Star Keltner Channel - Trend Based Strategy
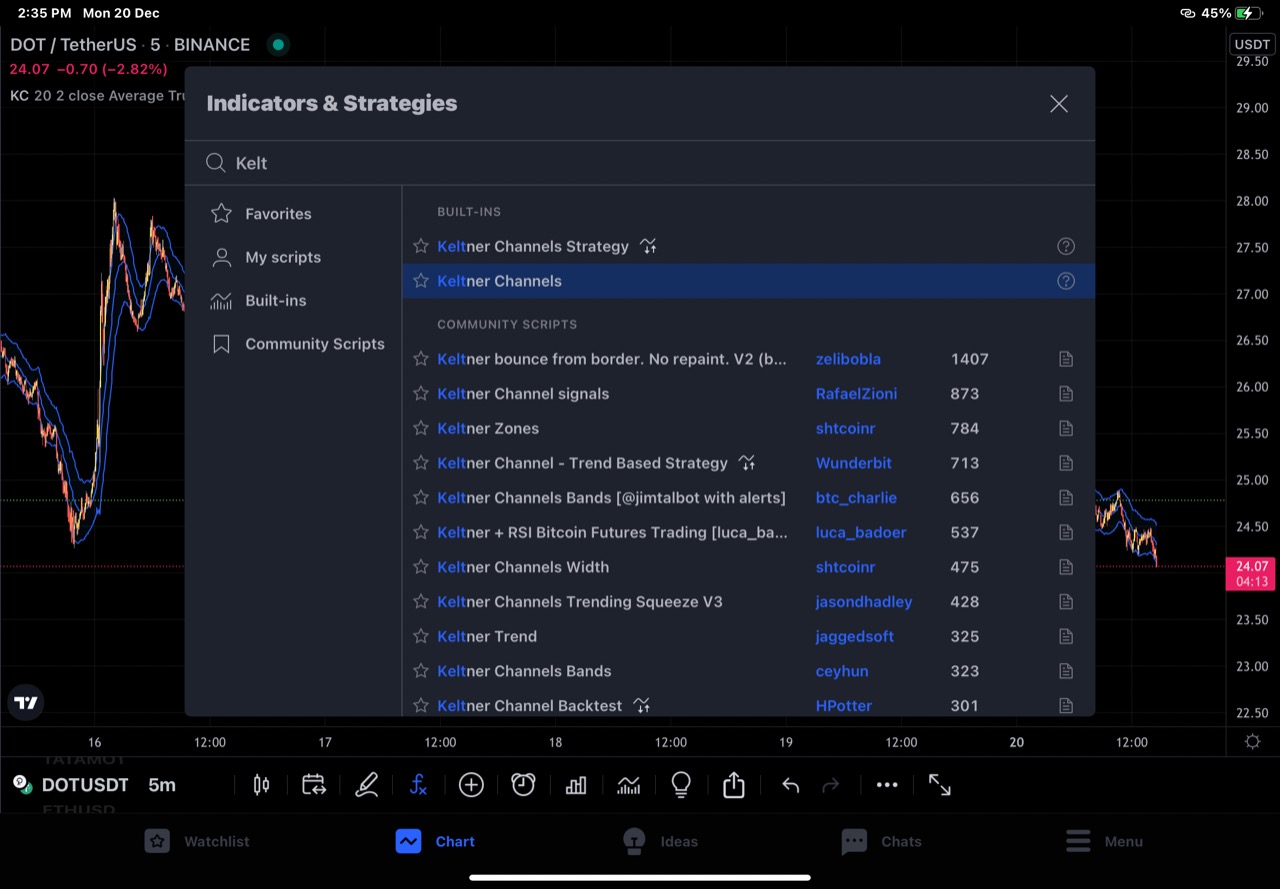Image resolution: width=1280 pixels, height=889 pixels. 421,463
